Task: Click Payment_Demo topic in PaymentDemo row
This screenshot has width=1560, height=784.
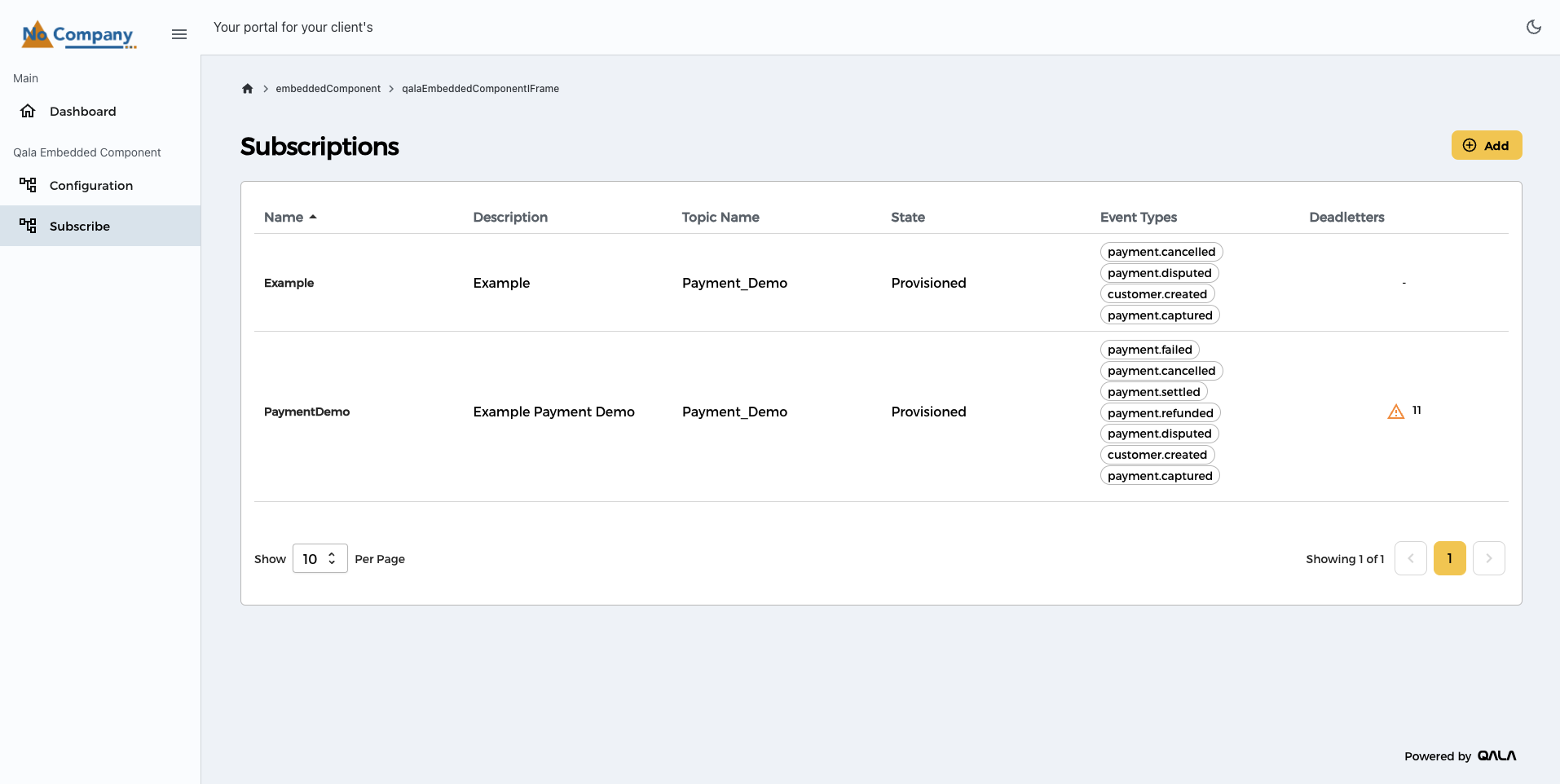Action: (x=734, y=412)
